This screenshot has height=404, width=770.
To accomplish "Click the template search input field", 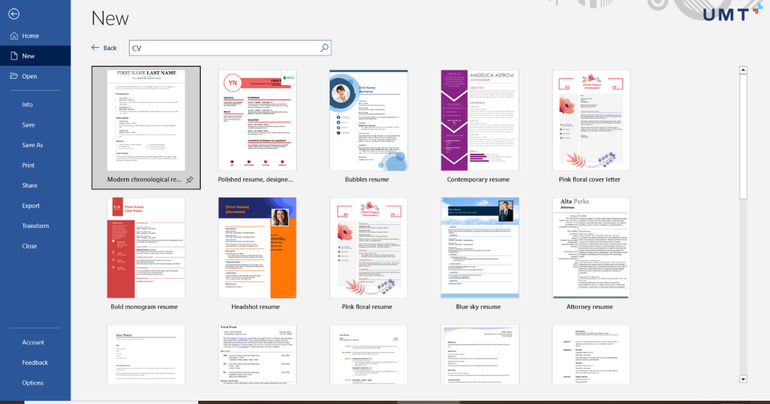I will coord(223,48).
